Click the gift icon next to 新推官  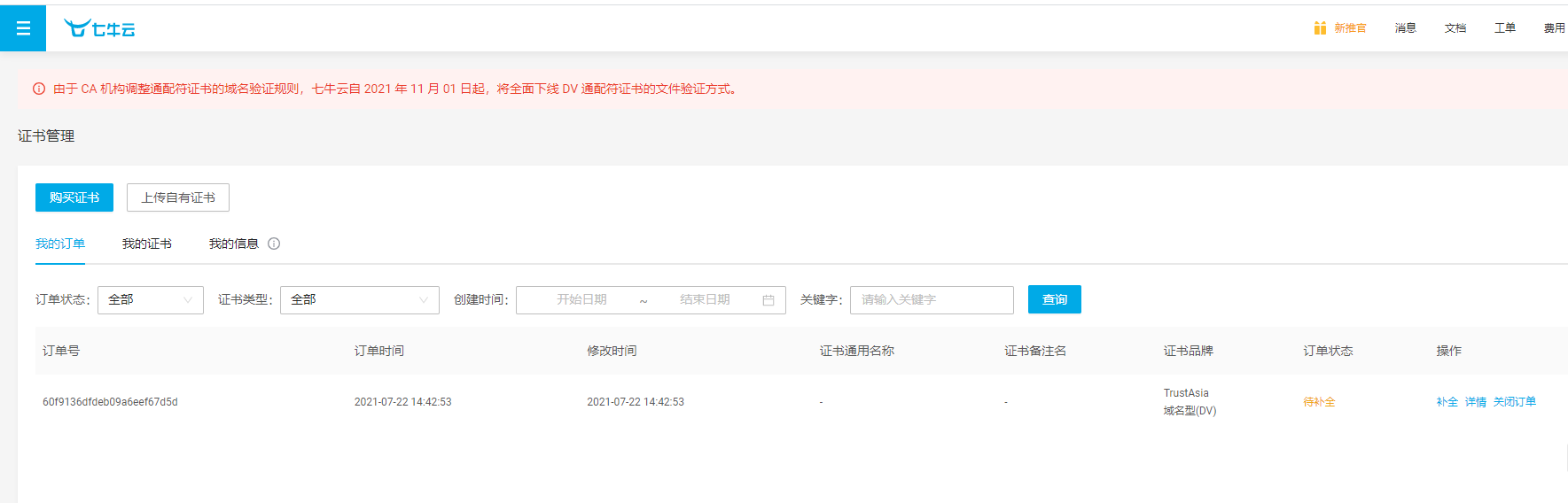point(1320,28)
